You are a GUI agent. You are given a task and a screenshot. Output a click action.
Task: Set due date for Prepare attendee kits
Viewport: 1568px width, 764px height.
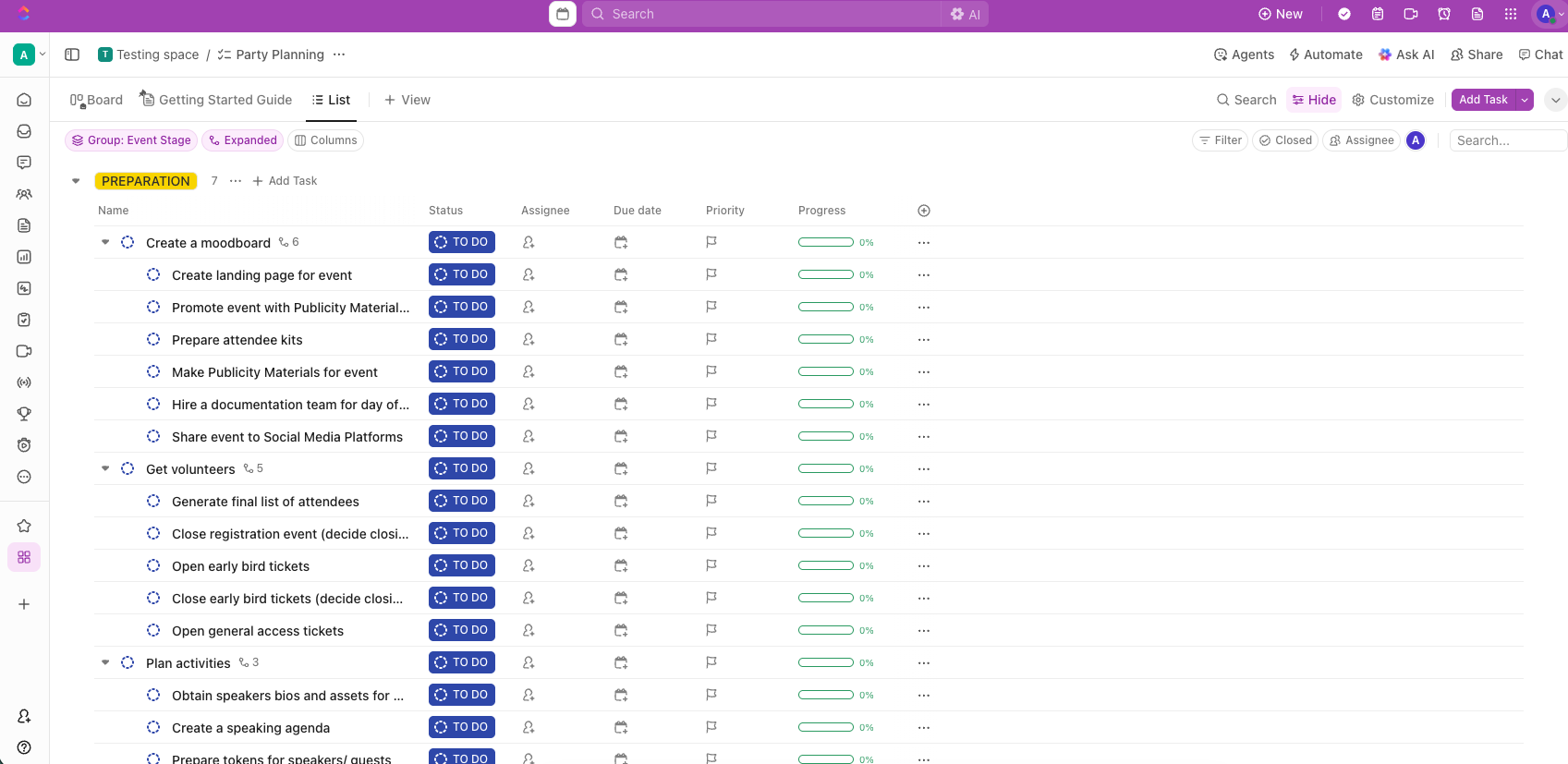(621, 340)
